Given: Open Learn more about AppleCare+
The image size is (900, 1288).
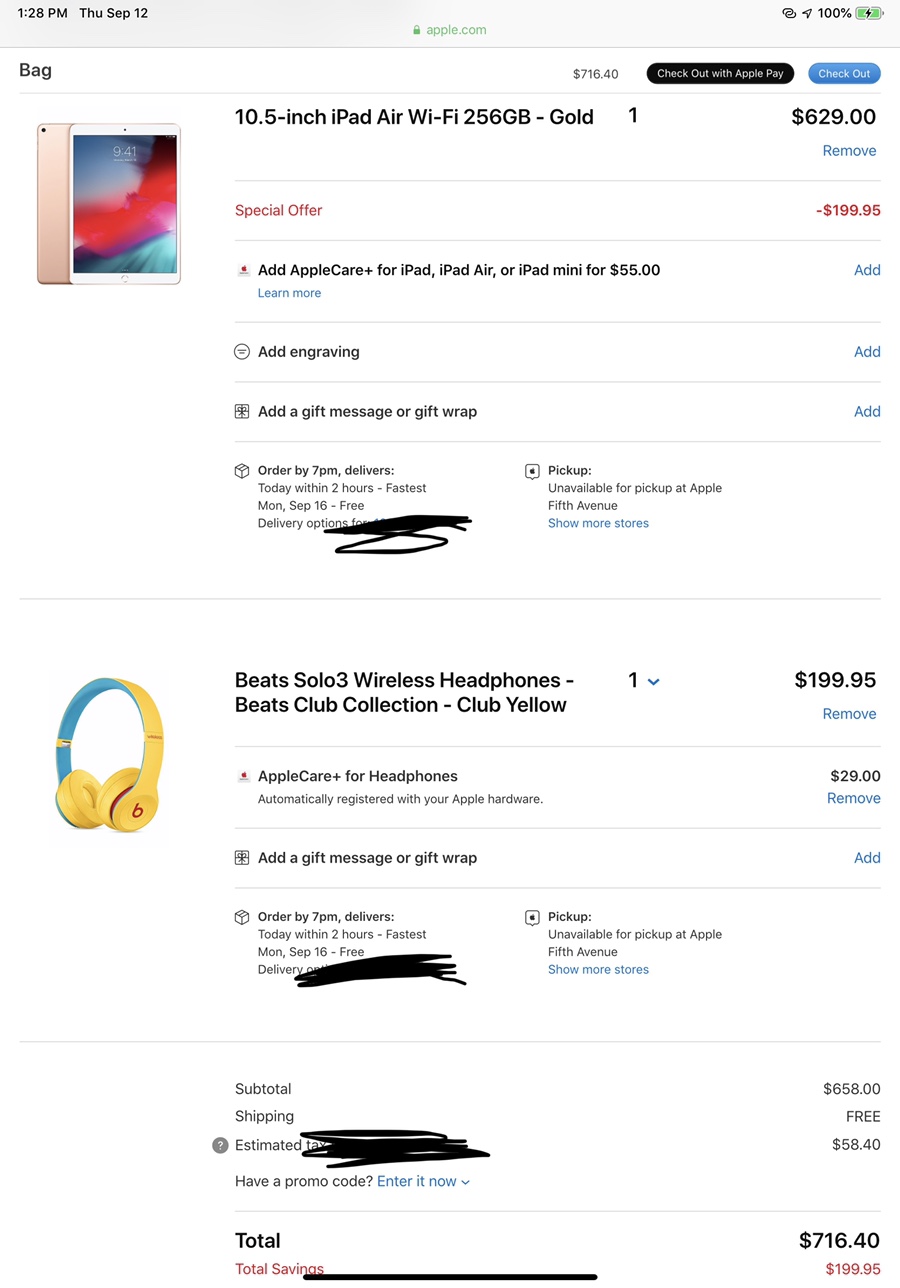Looking at the screenshot, I should click(289, 293).
